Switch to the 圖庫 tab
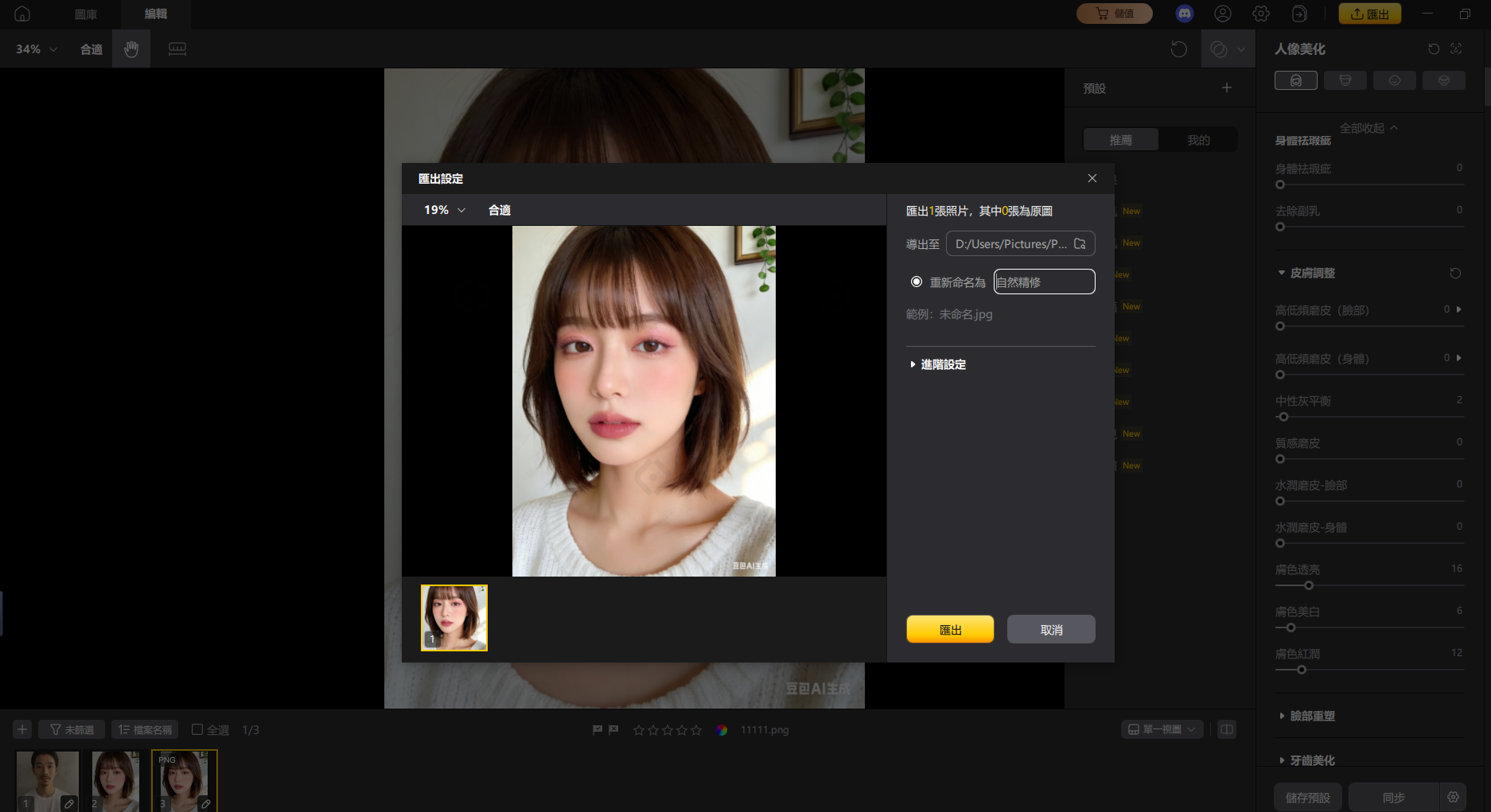Screen dimensions: 1491x812 coord(85,14)
